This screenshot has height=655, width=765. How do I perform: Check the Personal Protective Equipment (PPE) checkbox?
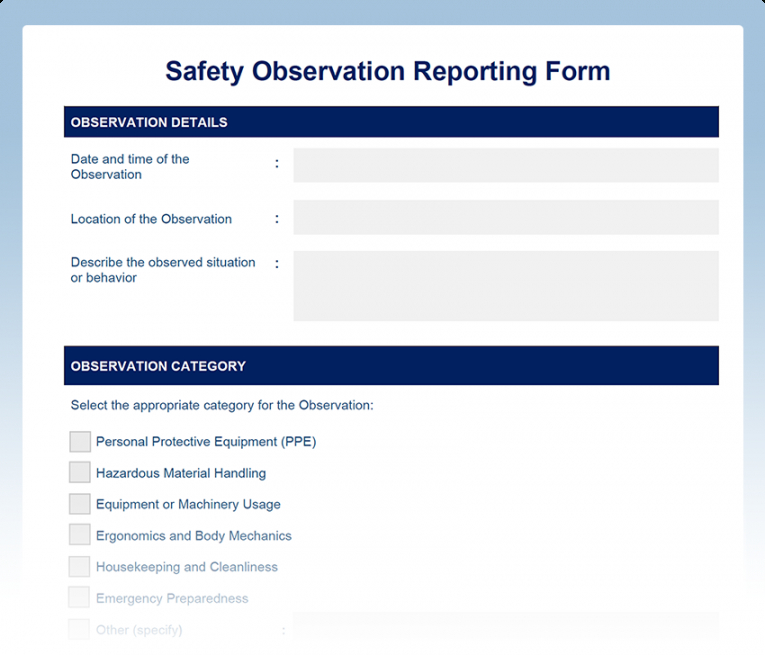(80, 442)
